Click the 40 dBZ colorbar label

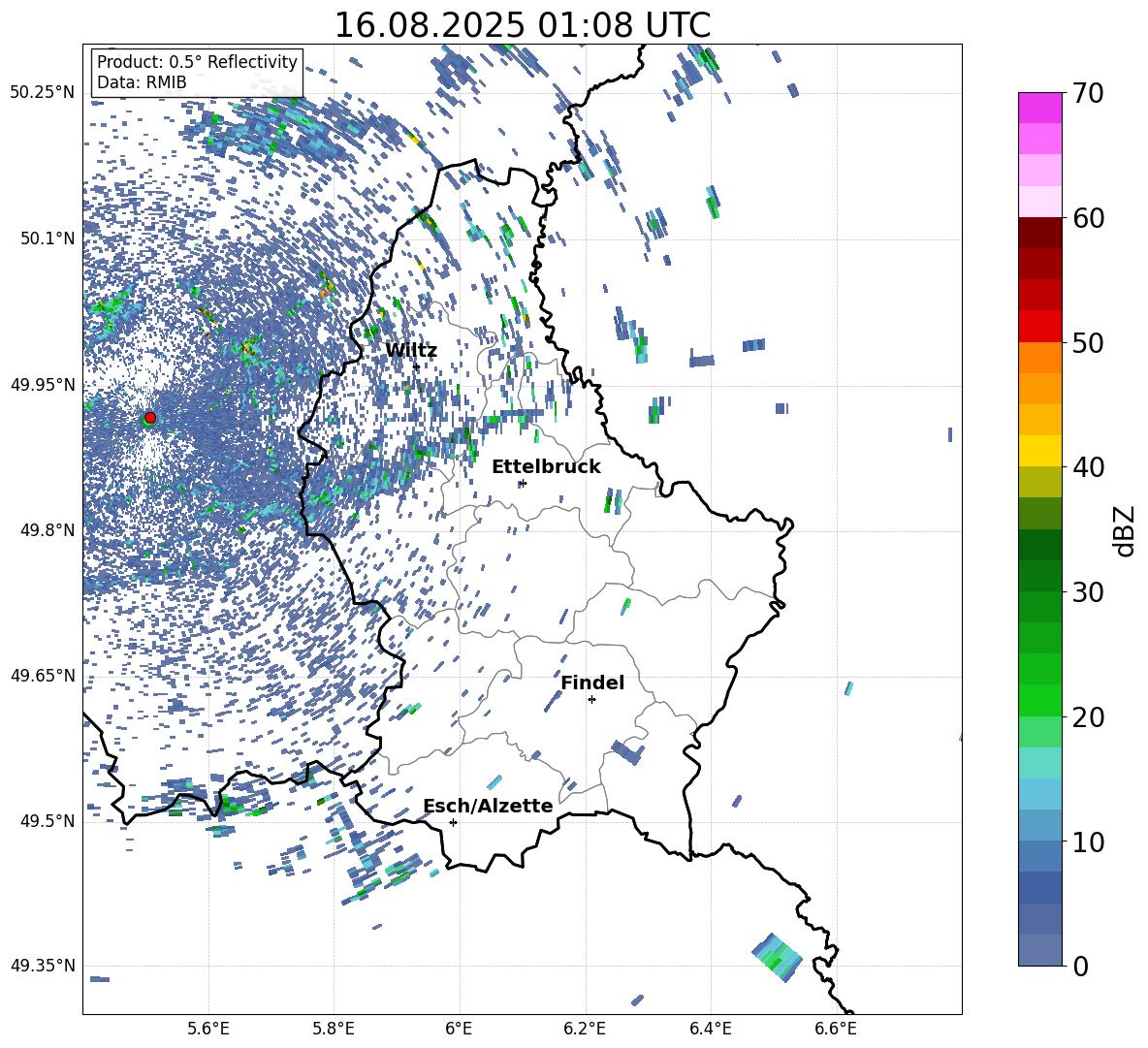pos(1087,467)
